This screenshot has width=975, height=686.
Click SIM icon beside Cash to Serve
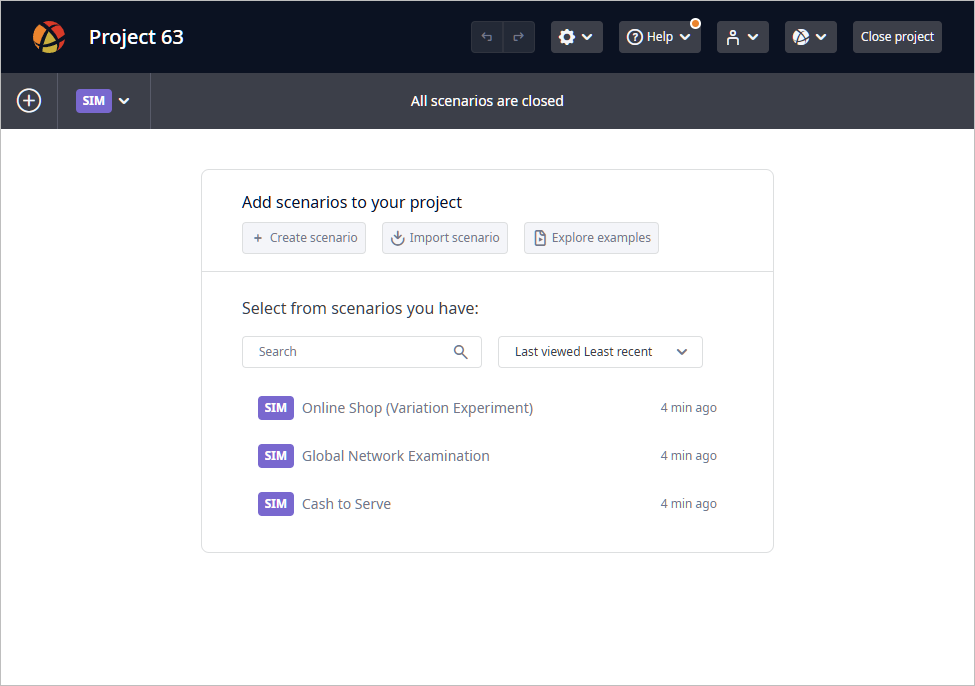(275, 504)
